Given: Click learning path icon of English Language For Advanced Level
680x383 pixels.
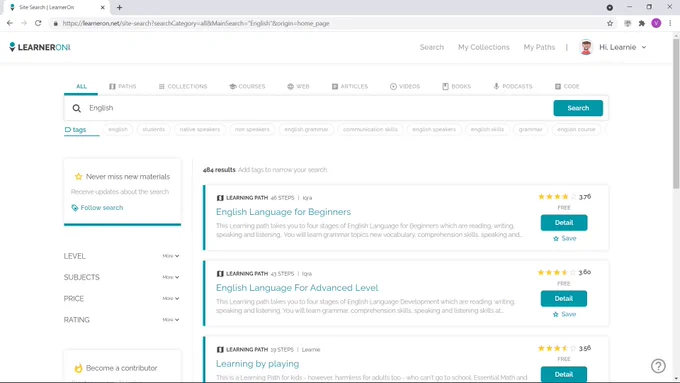Looking at the screenshot, I should (x=220, y=274).
